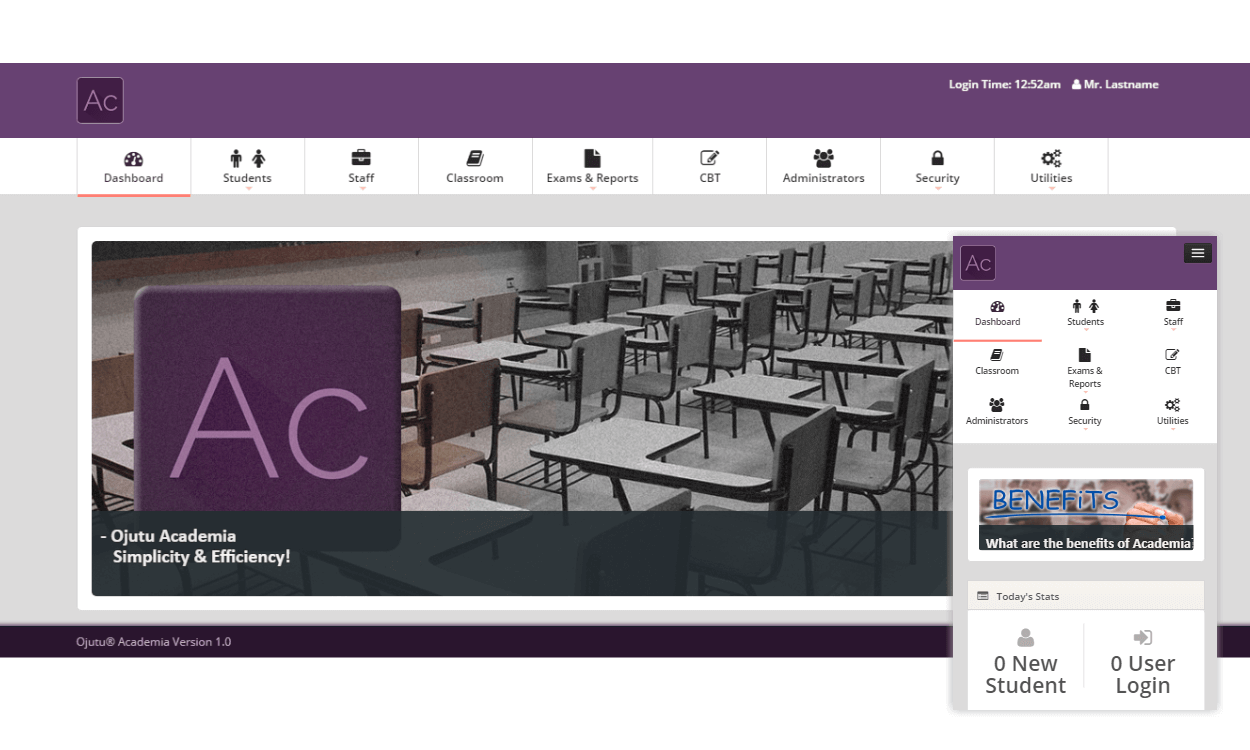Click the Today's Stats header icon

click(983, 596)
